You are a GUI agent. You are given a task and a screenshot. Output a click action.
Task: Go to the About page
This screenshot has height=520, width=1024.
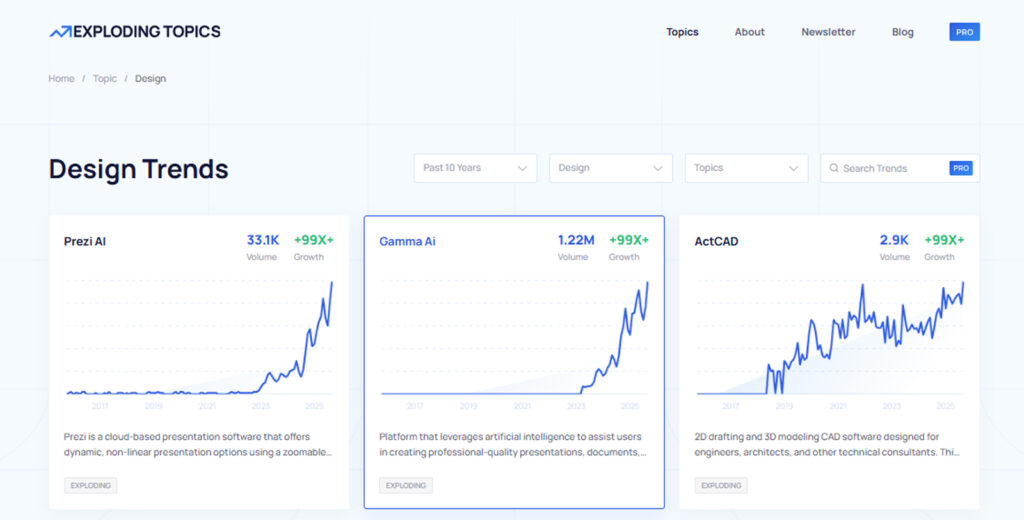(x=749, y=32)
